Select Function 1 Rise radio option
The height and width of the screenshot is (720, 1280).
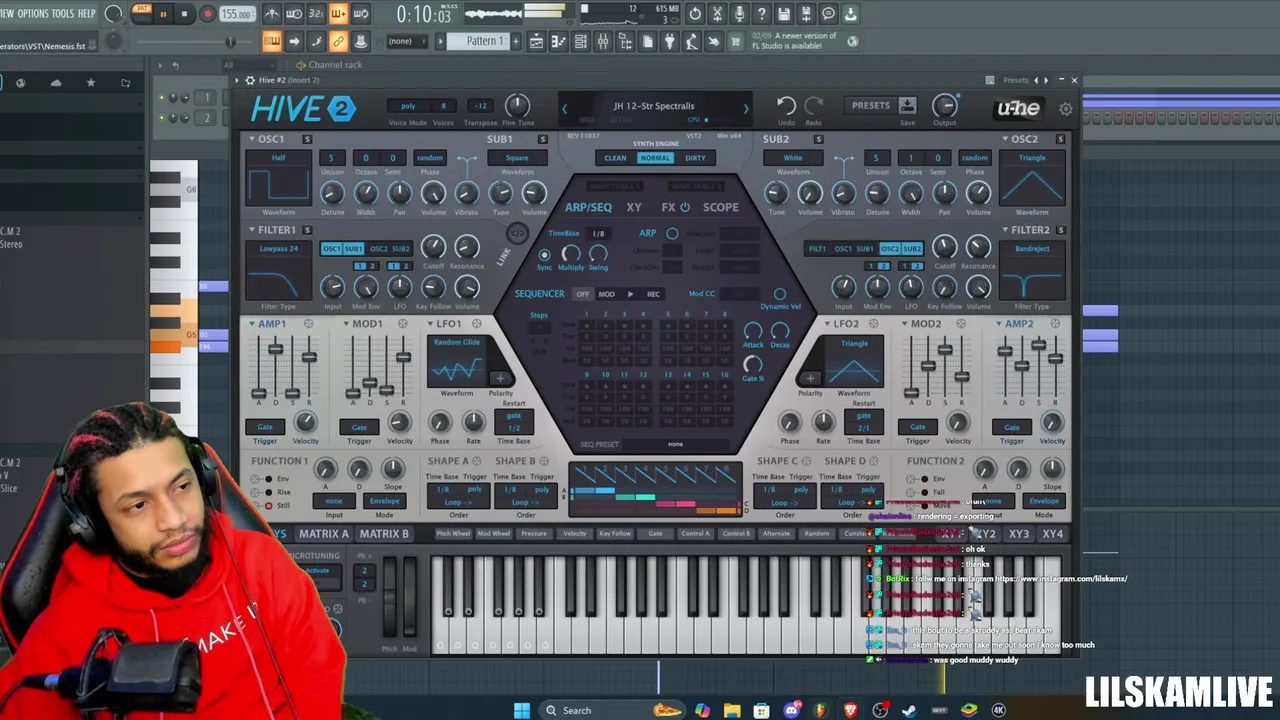(268, 492)
